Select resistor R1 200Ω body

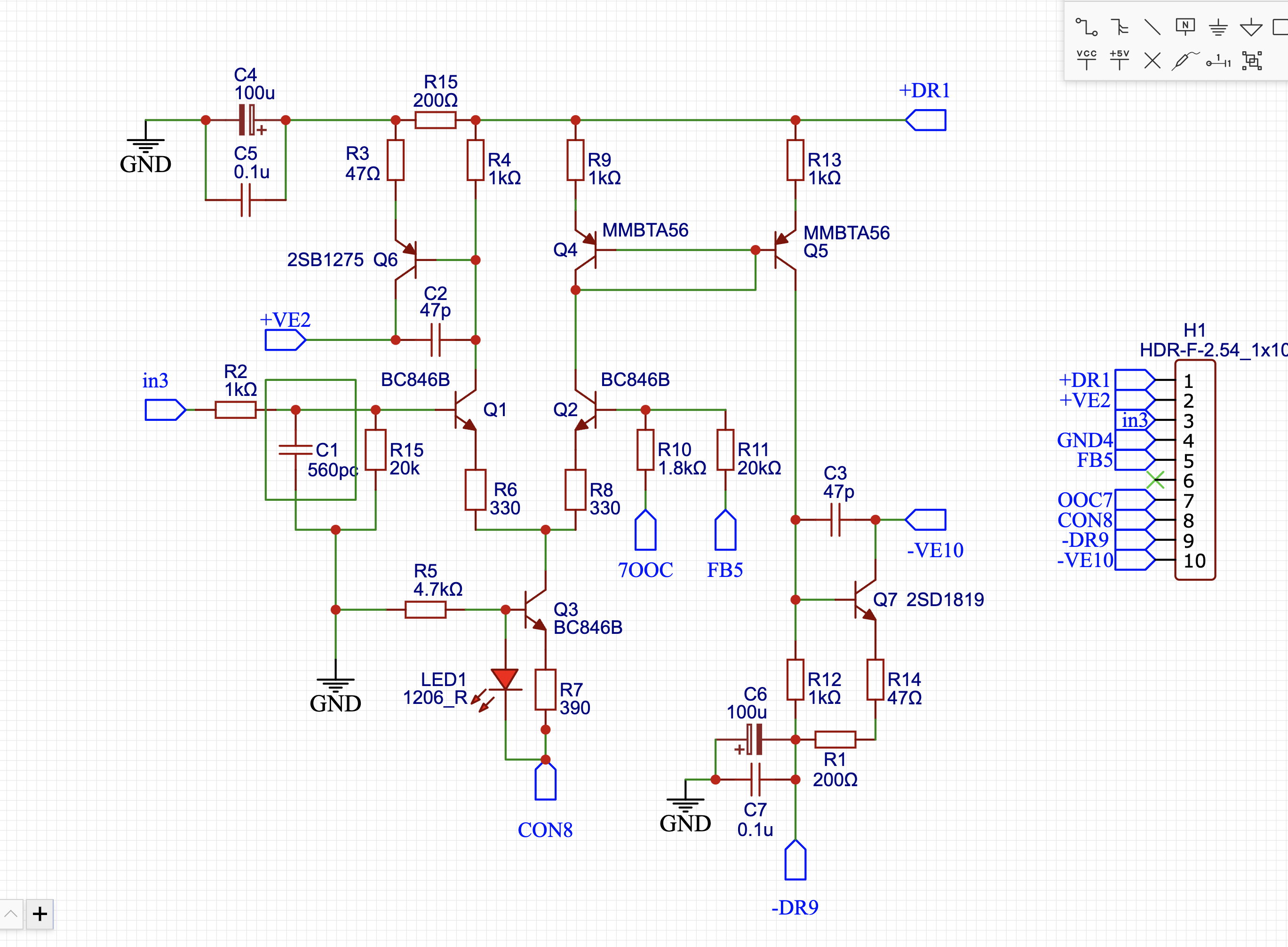tap(835, 740)
